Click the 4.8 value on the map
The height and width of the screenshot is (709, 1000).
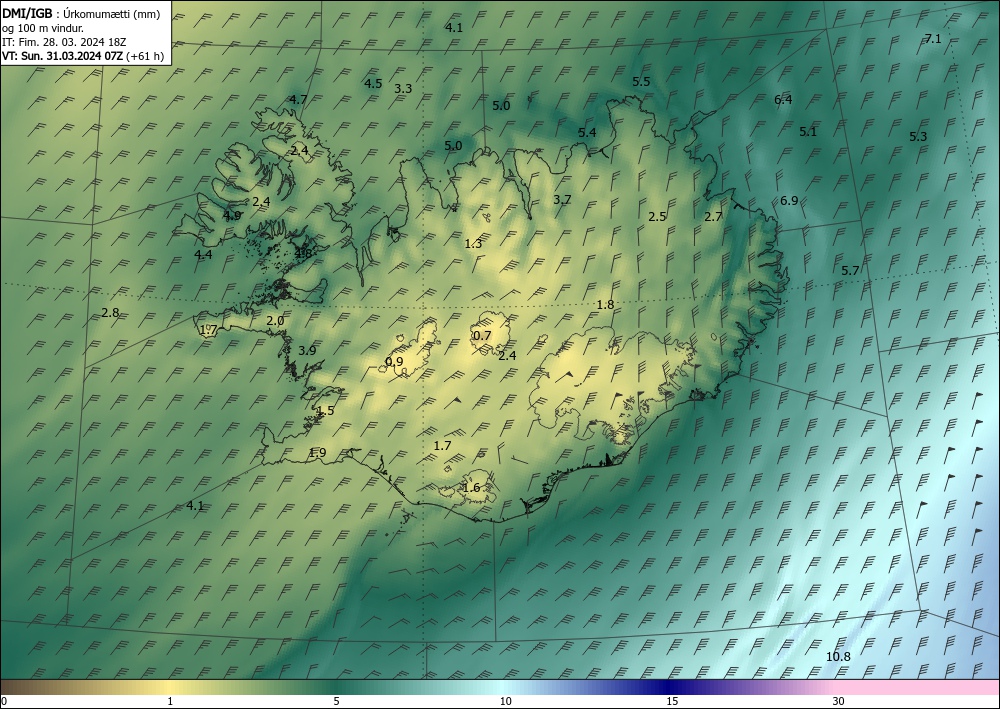pyautogui.click(x=303, y=253)
